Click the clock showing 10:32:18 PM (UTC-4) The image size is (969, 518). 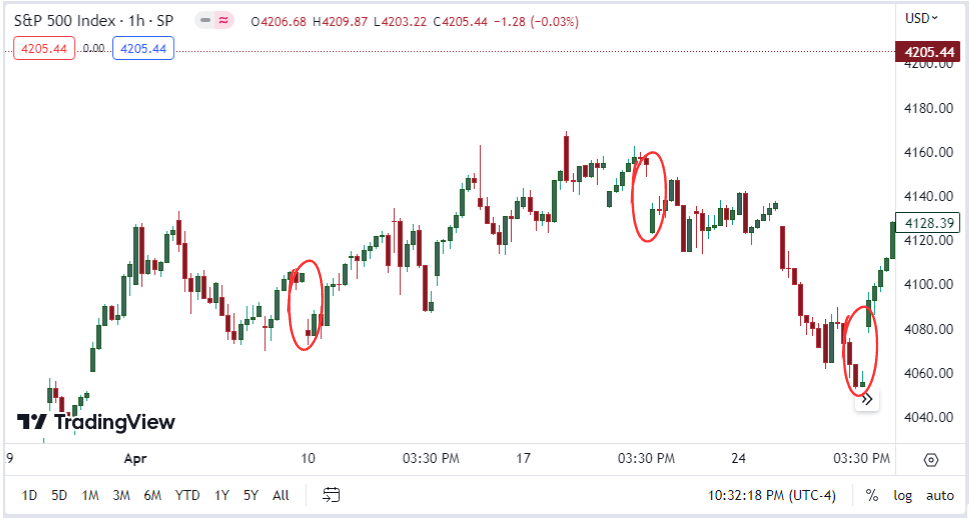click(771, 495)
